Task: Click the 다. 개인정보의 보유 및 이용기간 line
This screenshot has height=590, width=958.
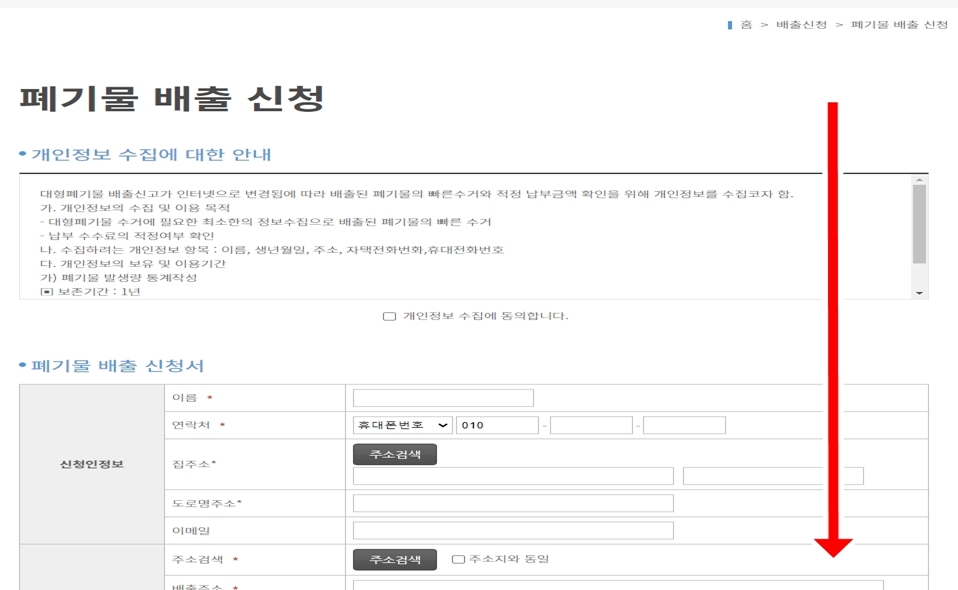Action: pyautogui.click(x=133, y=264)
